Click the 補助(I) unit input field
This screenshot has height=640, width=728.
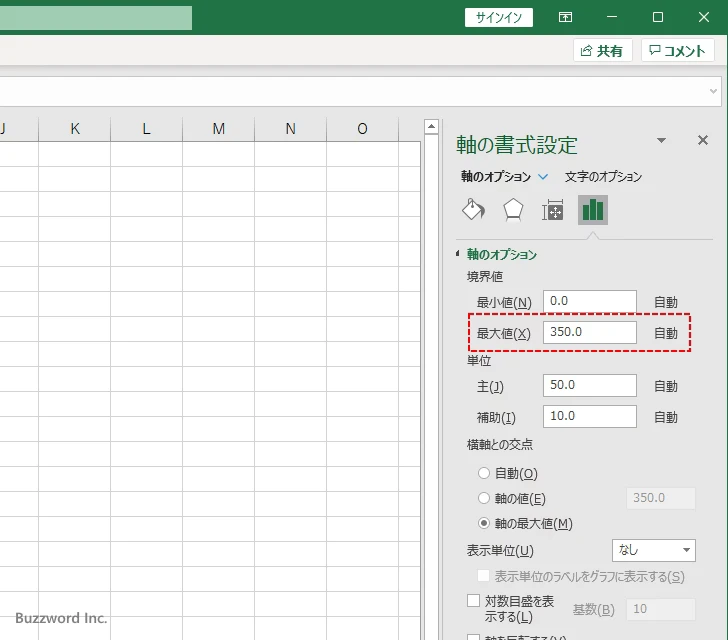(590, 416)
